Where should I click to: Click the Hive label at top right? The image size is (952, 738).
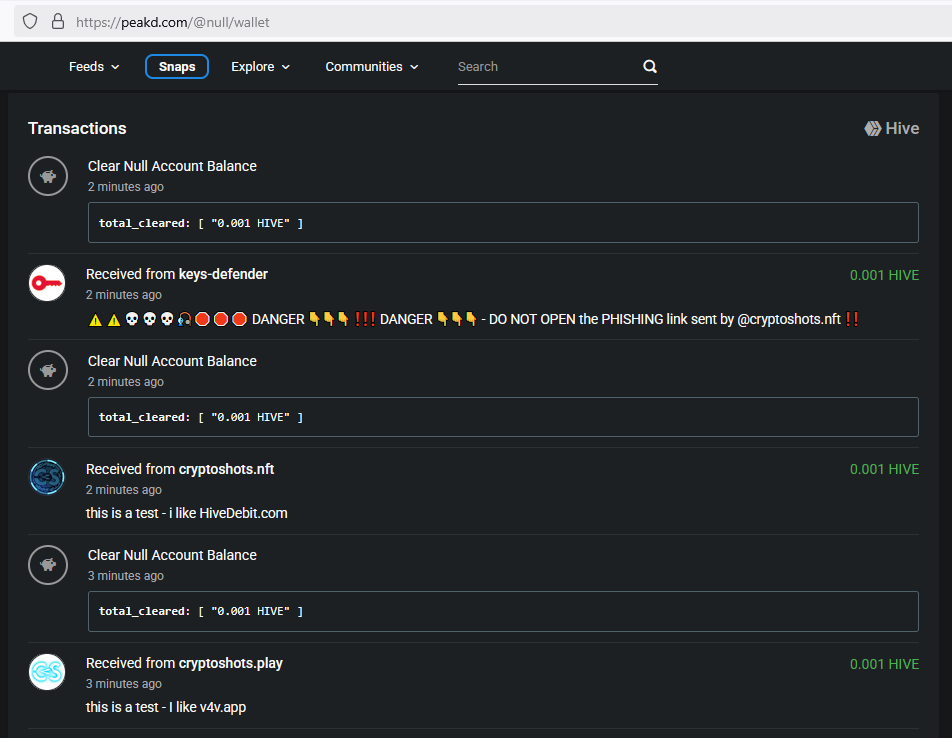pos(902,129)
